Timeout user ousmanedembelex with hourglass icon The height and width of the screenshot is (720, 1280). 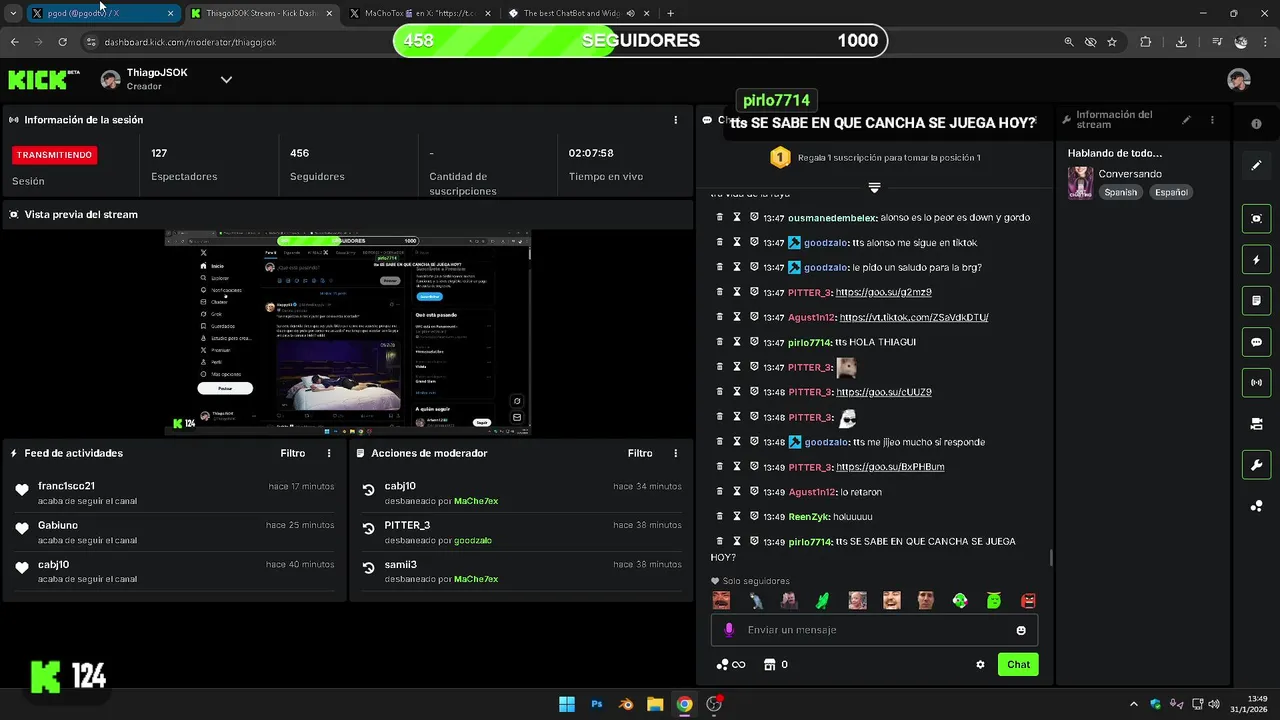pyautogui.click(x=737, y=217)
